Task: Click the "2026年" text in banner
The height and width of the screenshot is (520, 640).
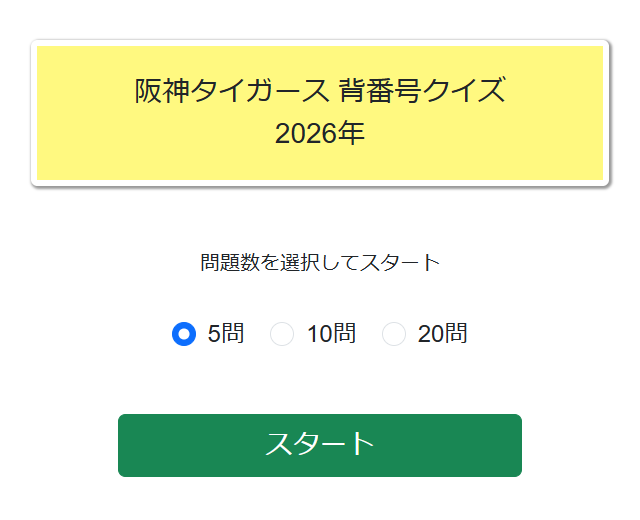Action: pyautogui.click(x=320, y=134)
